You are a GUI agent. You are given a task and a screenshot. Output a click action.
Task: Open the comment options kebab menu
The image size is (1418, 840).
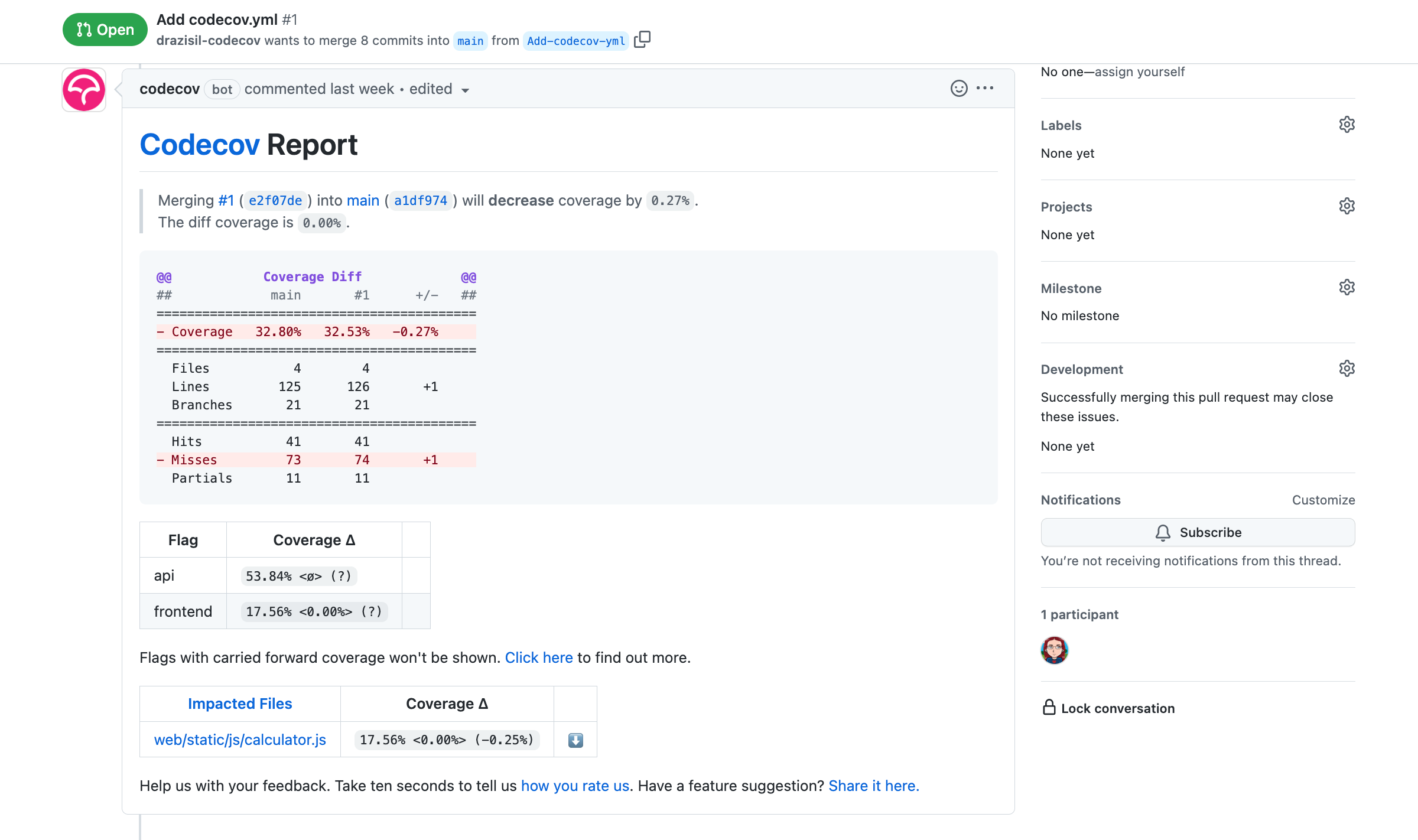[x=986, y=88]
